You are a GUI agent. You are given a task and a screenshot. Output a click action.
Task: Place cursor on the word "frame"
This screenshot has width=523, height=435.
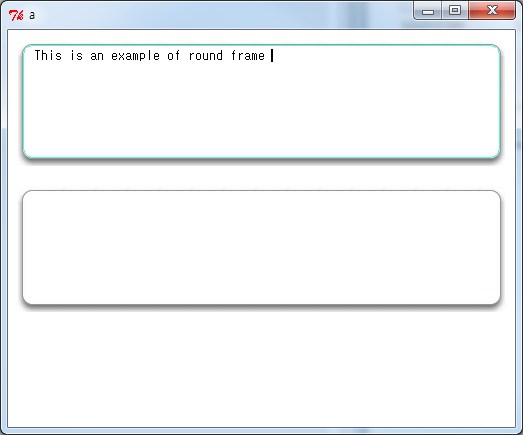[248, 55]
